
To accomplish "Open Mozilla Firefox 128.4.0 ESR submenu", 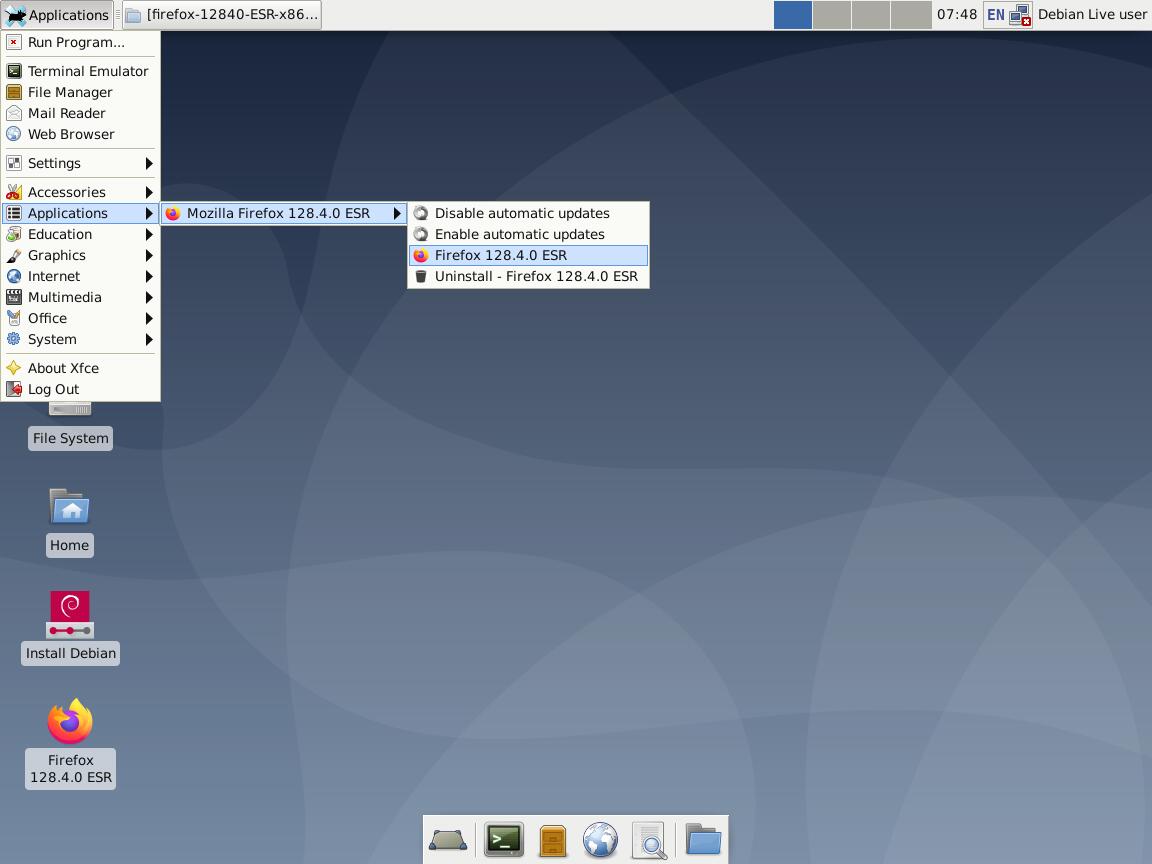I will [x=284, y=213].
